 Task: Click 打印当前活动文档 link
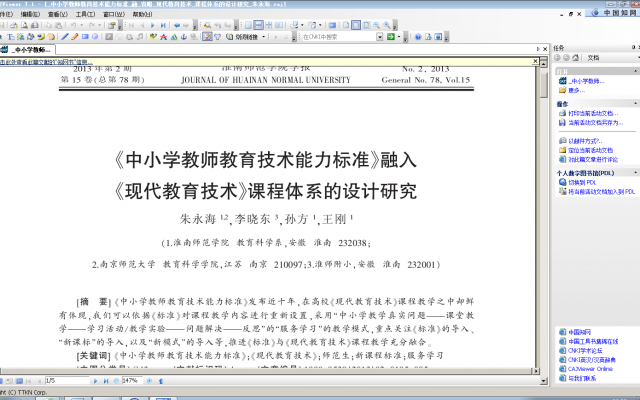(593, 113)
